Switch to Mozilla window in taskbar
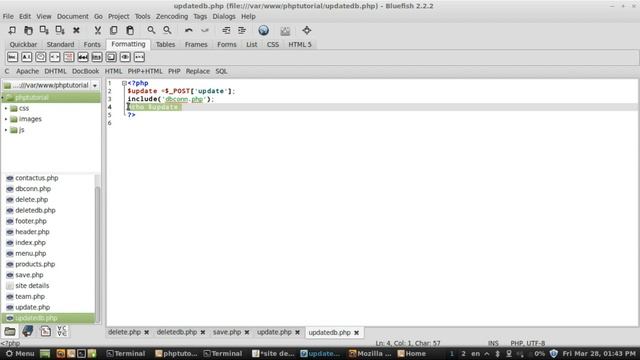The width and height of the screenshot is (640, 360). [x=370, y=353]
